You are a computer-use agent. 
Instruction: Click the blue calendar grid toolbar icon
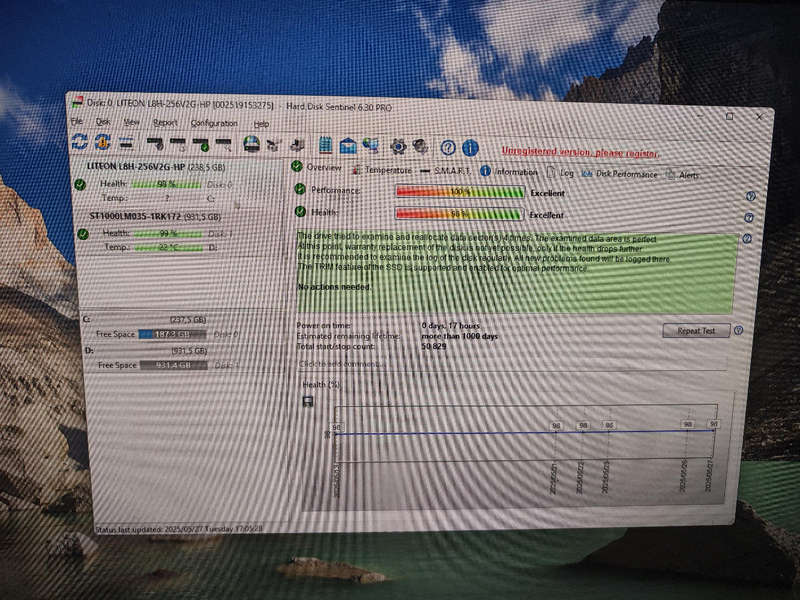click(325, 145)
